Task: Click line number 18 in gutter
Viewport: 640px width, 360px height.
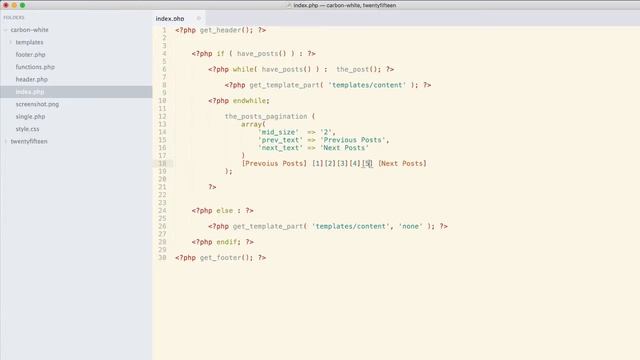Action: pyautogui.click(x=162, y=163)
